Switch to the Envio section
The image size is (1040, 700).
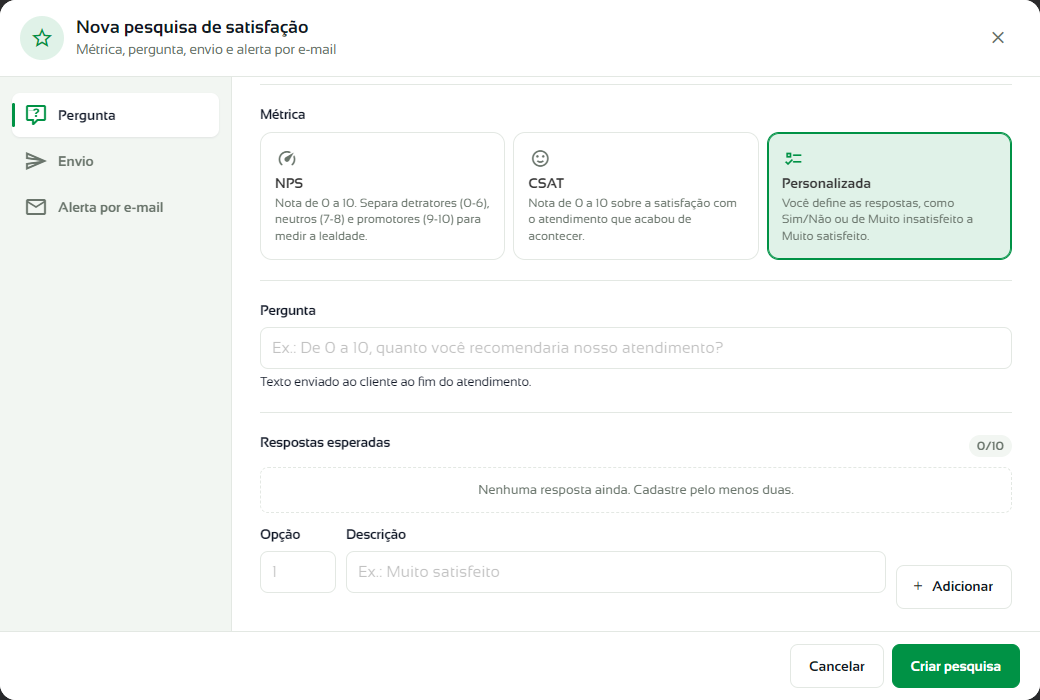pos(115,161)
